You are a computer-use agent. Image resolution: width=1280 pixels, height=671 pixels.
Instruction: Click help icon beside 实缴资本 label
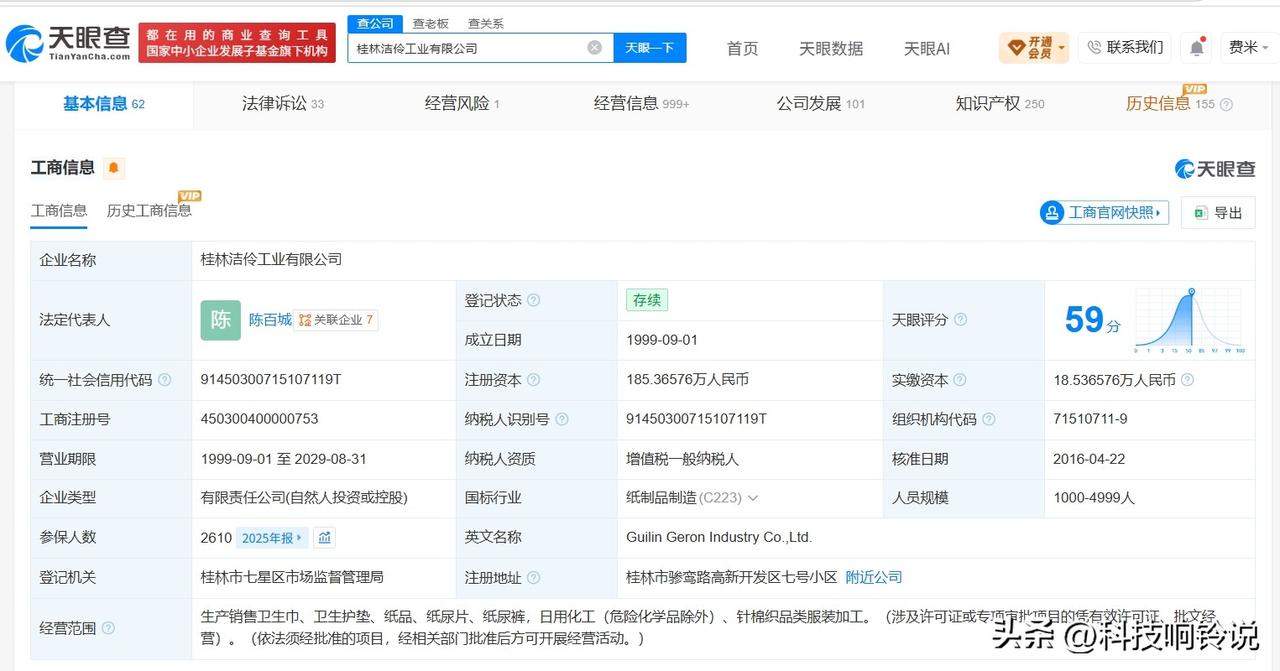[960, 380]
